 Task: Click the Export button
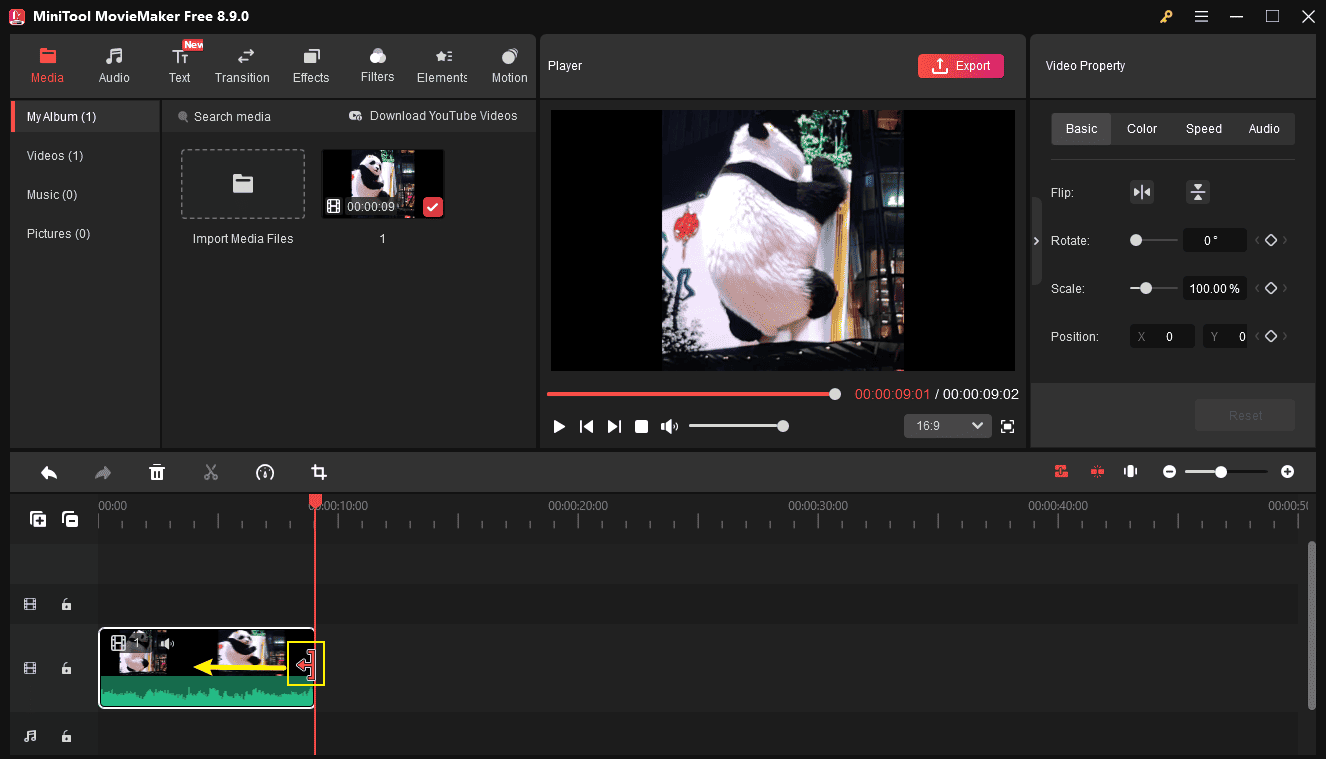pos(961,66)
